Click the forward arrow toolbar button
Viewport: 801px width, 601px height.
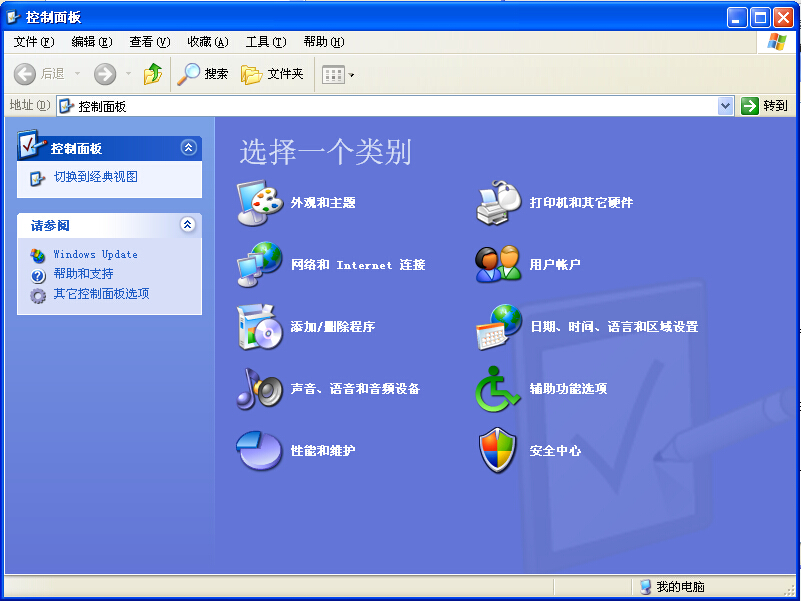coord(105,75)
